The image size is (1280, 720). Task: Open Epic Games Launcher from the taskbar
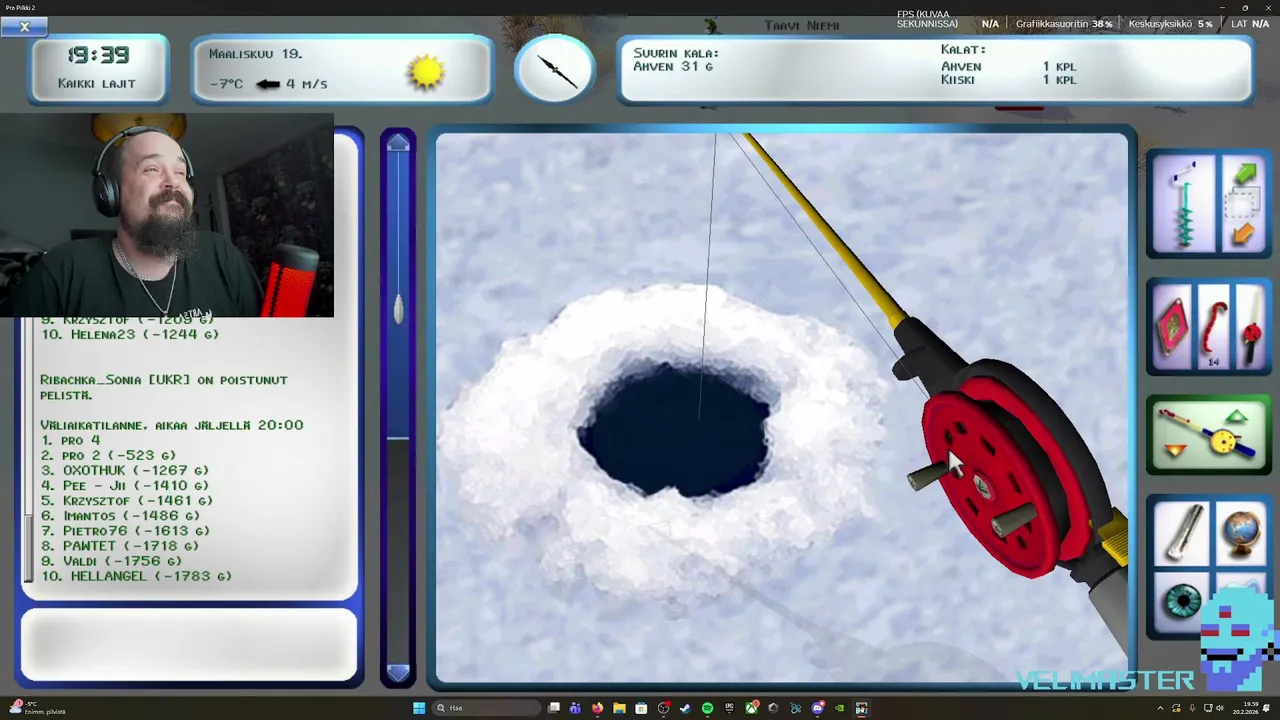[729, 708]
